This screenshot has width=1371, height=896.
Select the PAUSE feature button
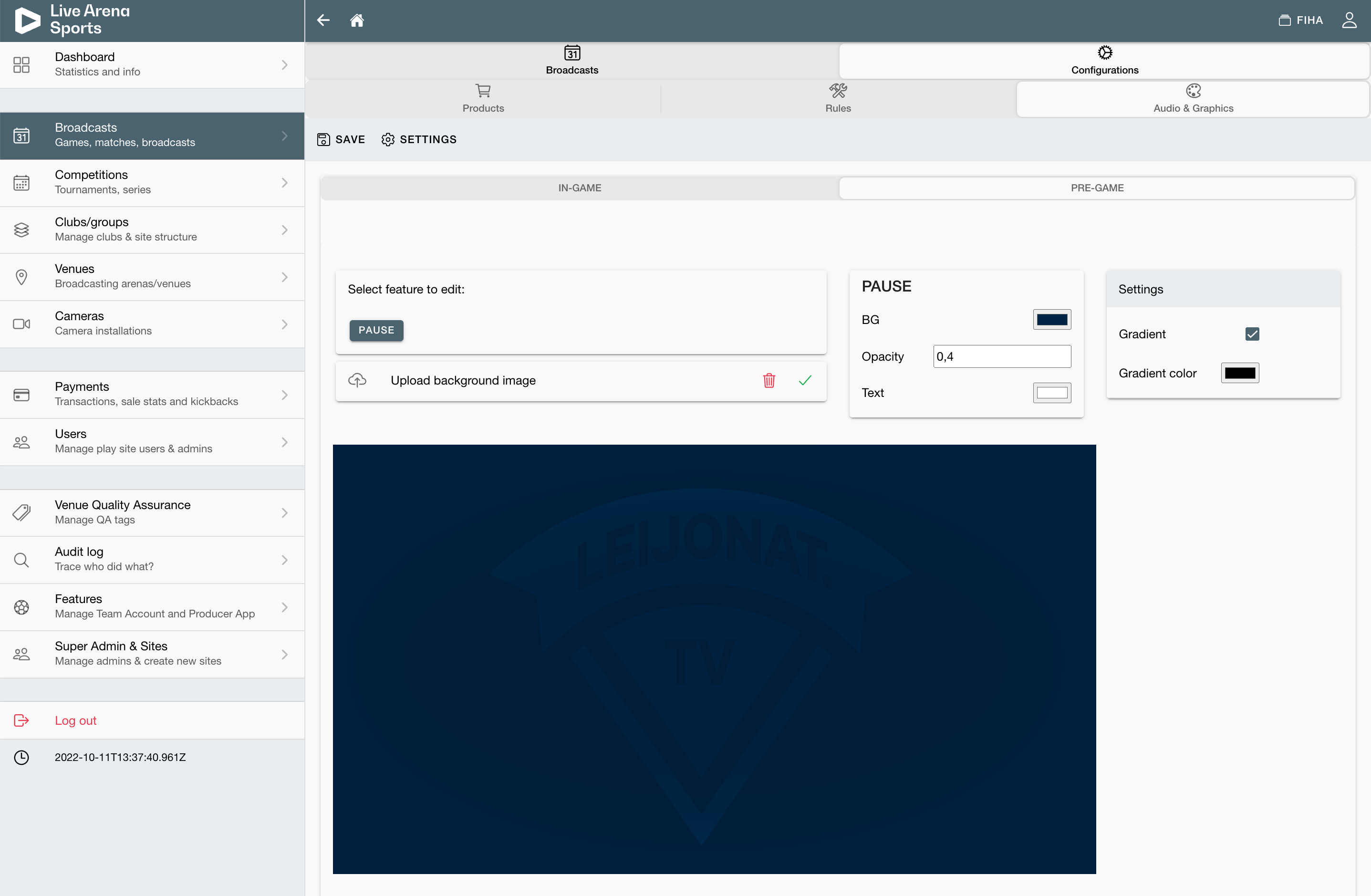coord(376,330)
